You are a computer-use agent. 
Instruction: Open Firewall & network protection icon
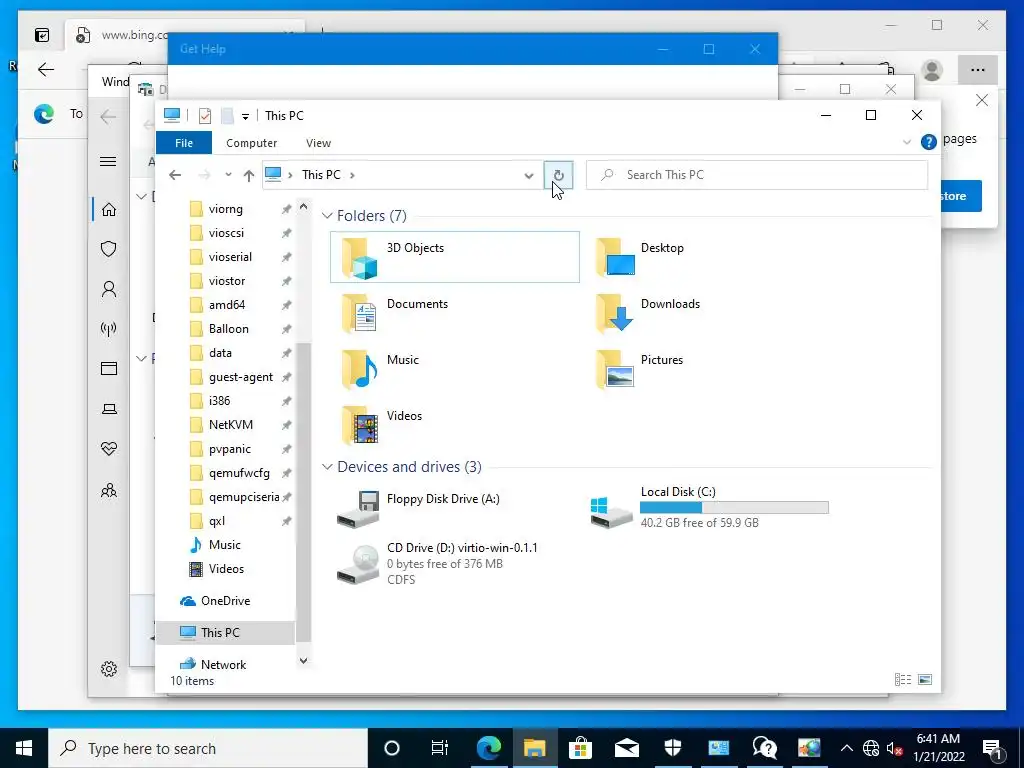(109, 328)
